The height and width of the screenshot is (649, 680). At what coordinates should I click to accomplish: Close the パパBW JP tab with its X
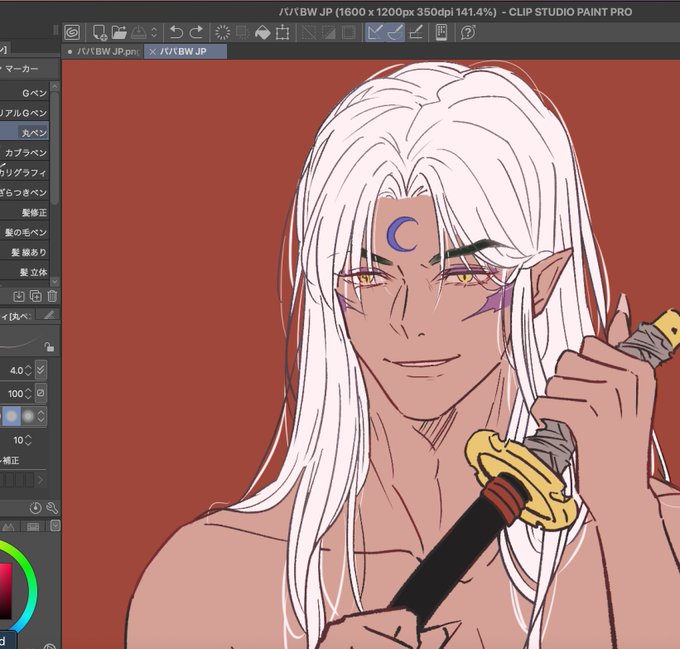[152, 52]
